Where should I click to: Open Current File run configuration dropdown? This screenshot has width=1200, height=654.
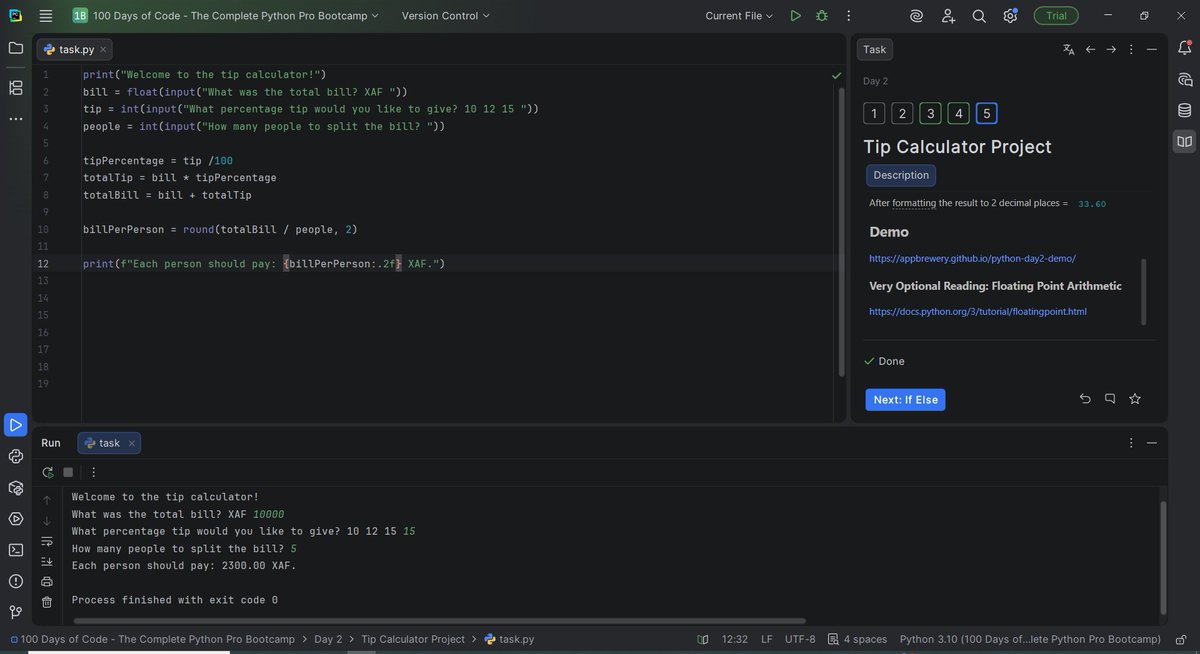739,16
